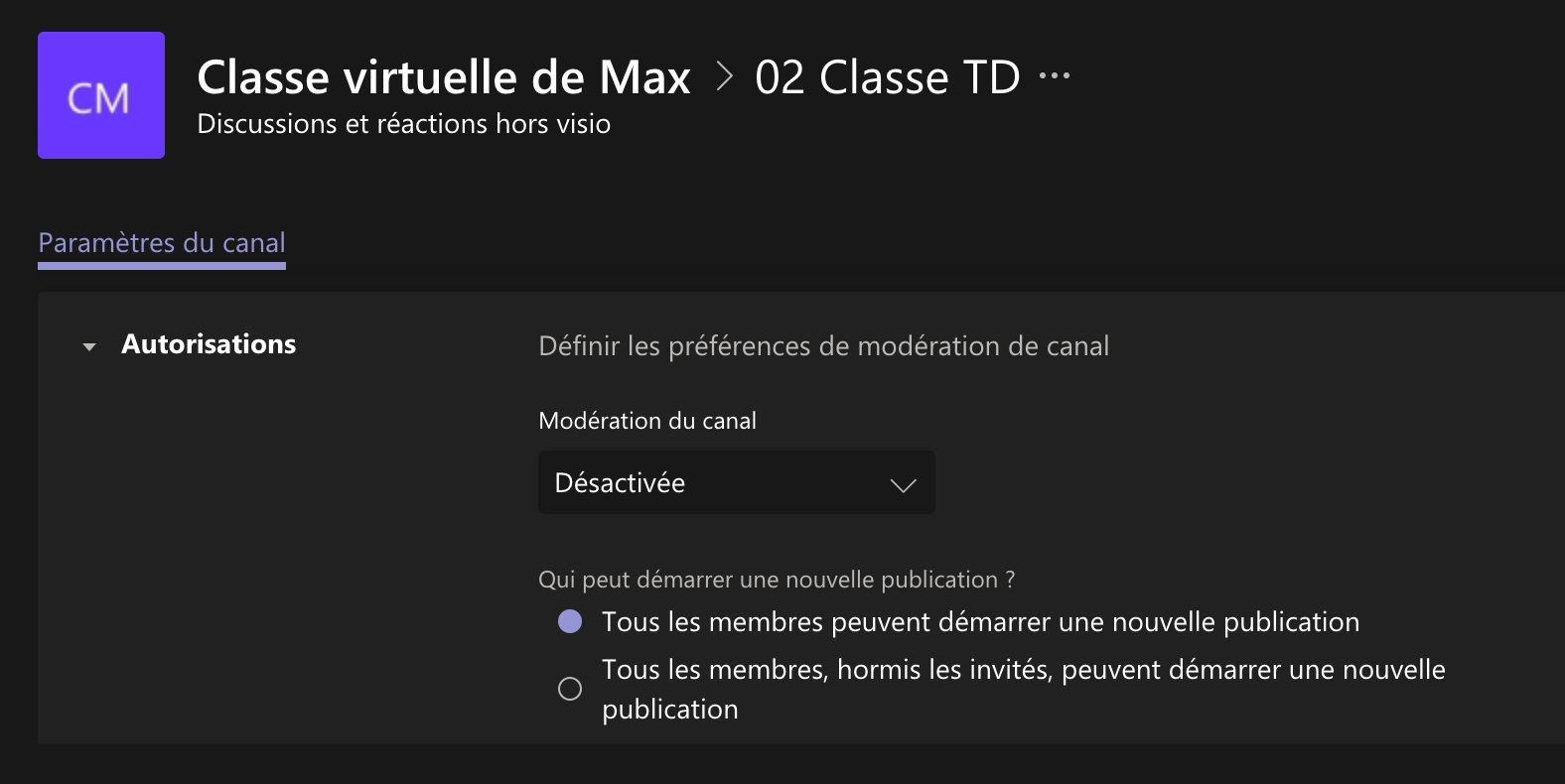The height and width of the screenshot is (784, 1565).
Task: Collapse the Autorisations section triangle
Action: point(89,346)
